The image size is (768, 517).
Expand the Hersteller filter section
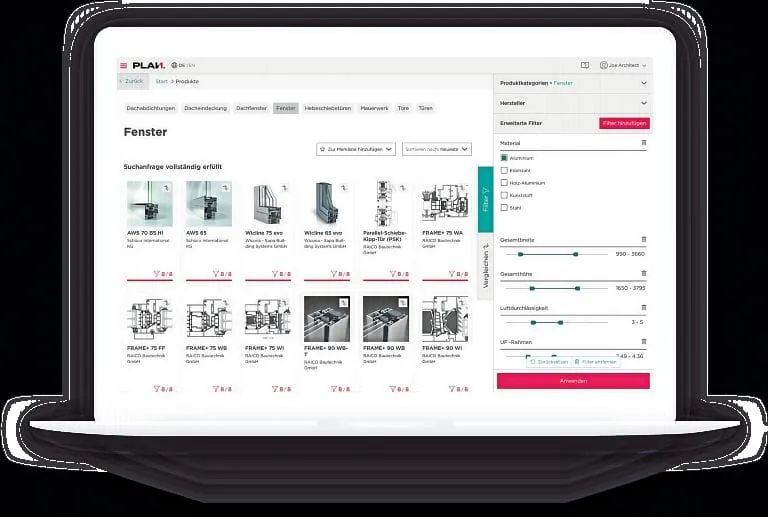(x=643, y=103)
